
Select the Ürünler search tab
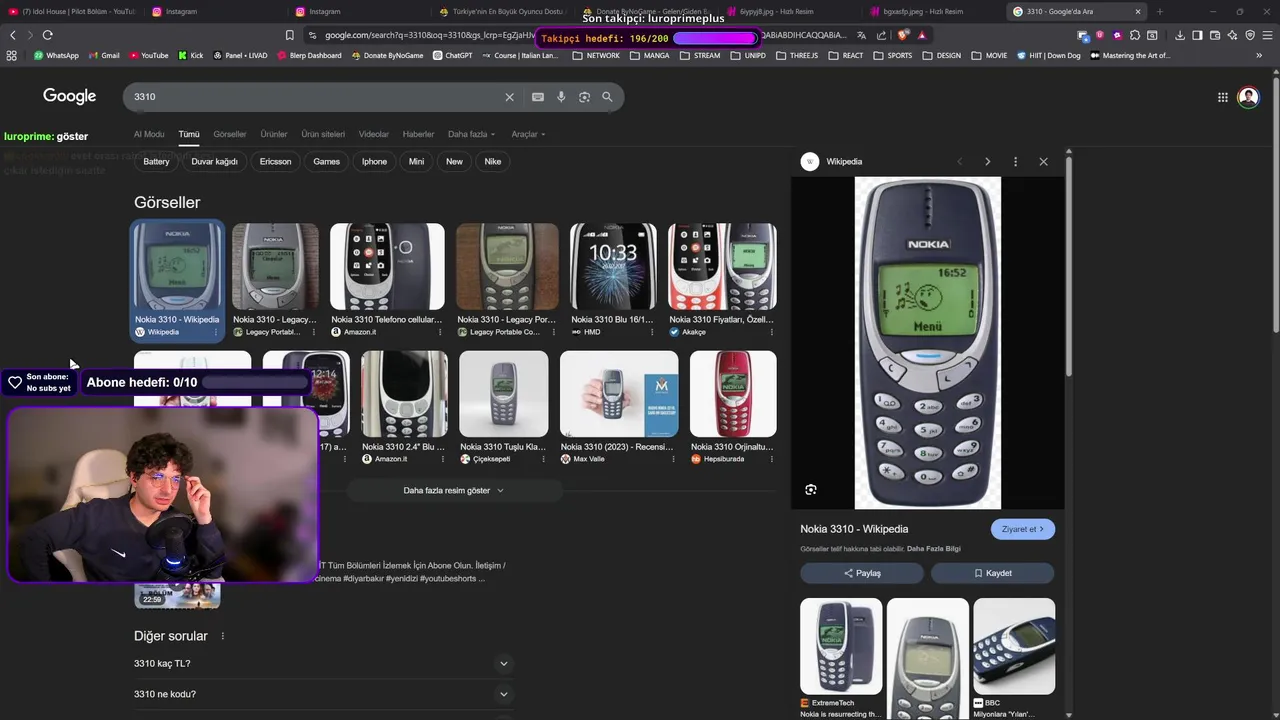click(274, 134)
